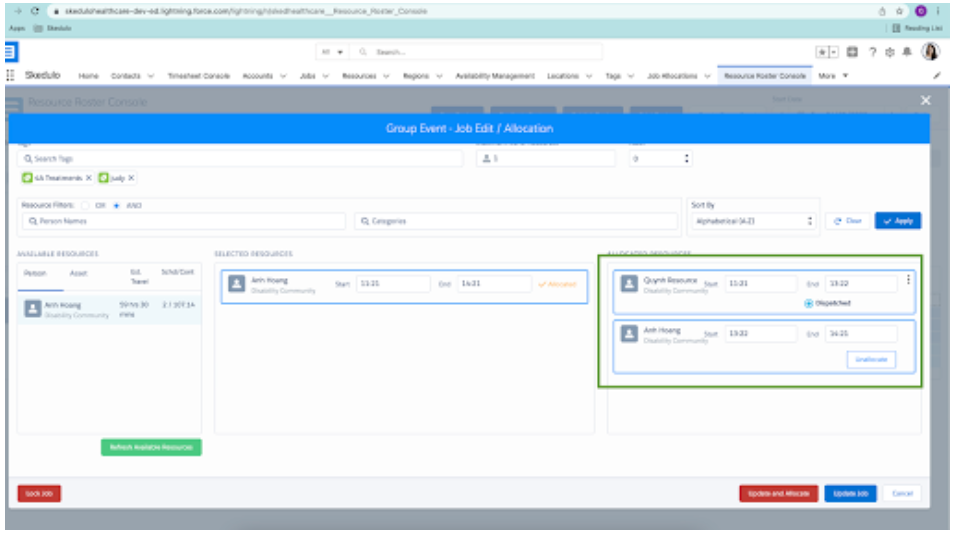Expand the Locations nav dropdown chevron

pyautogui.click(x=589, y=76)
